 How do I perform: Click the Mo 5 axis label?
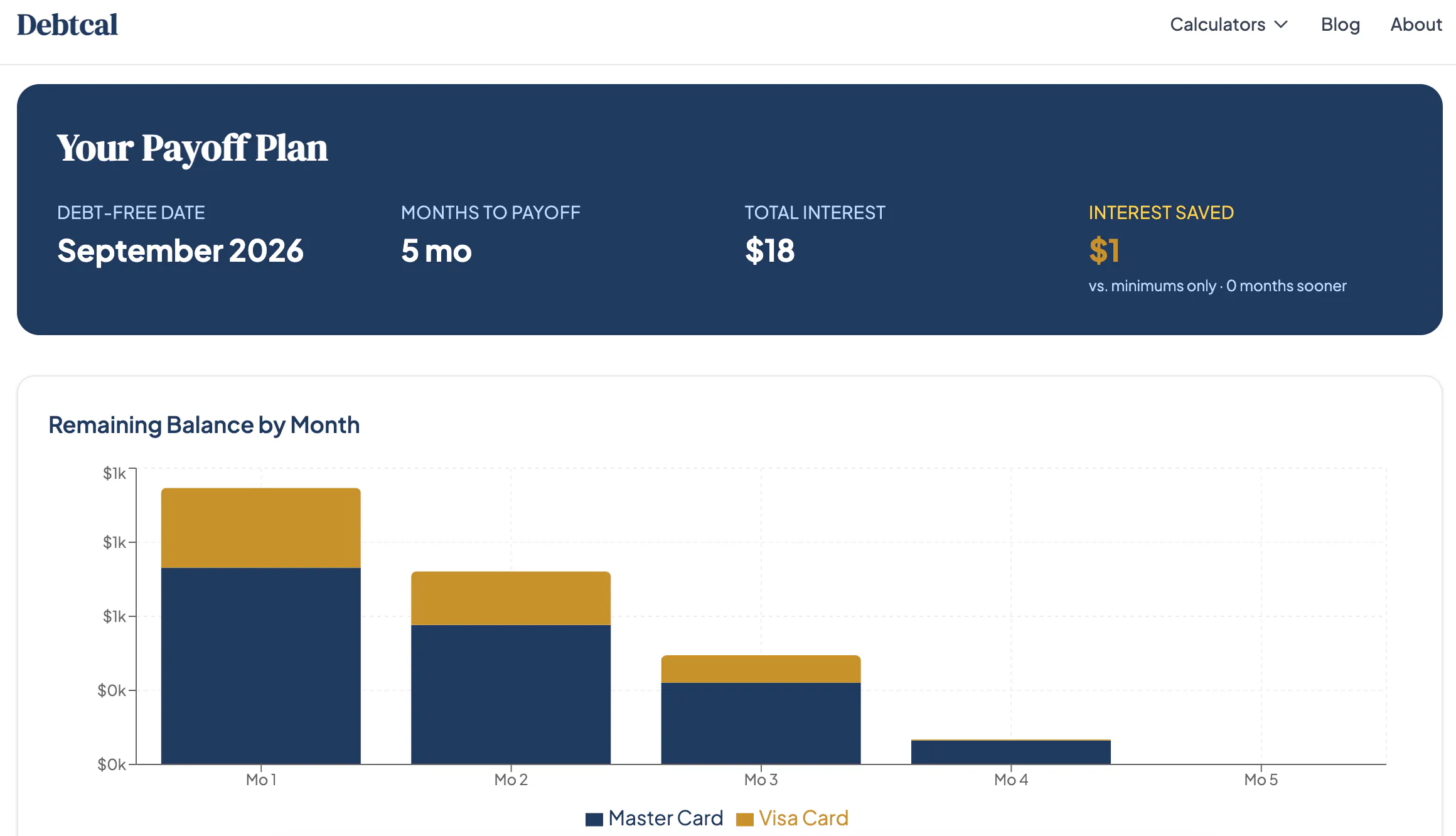[1261, 780]
